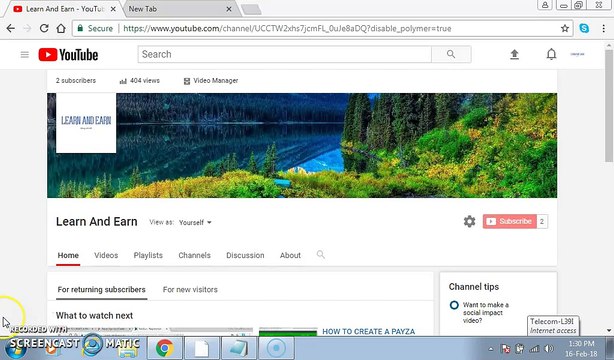Screen dimensions: 614x360
Task: Open the circular recorder taskbar icon
Action: click(276, 348)
